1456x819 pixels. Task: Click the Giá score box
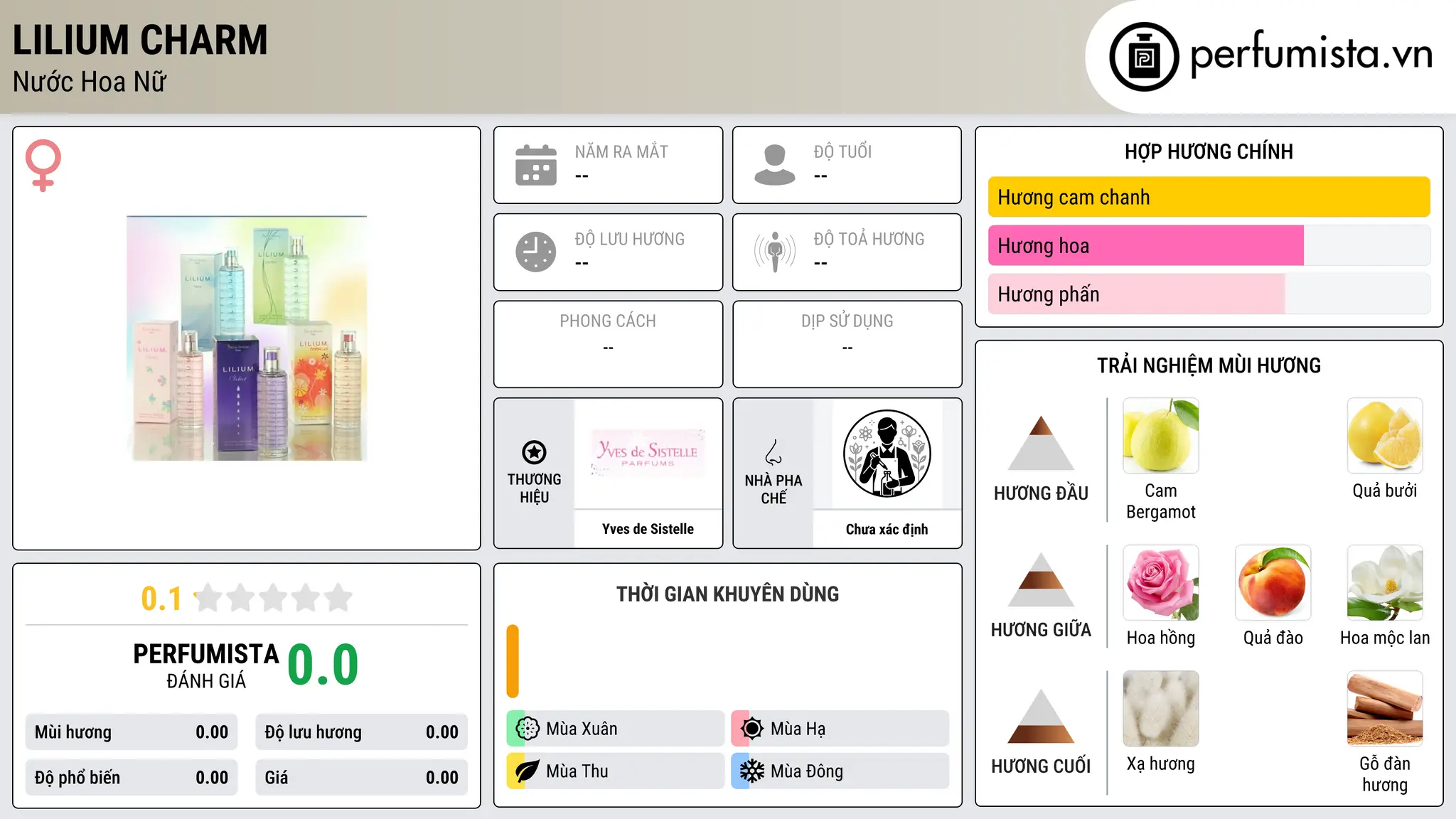[362, 778]
